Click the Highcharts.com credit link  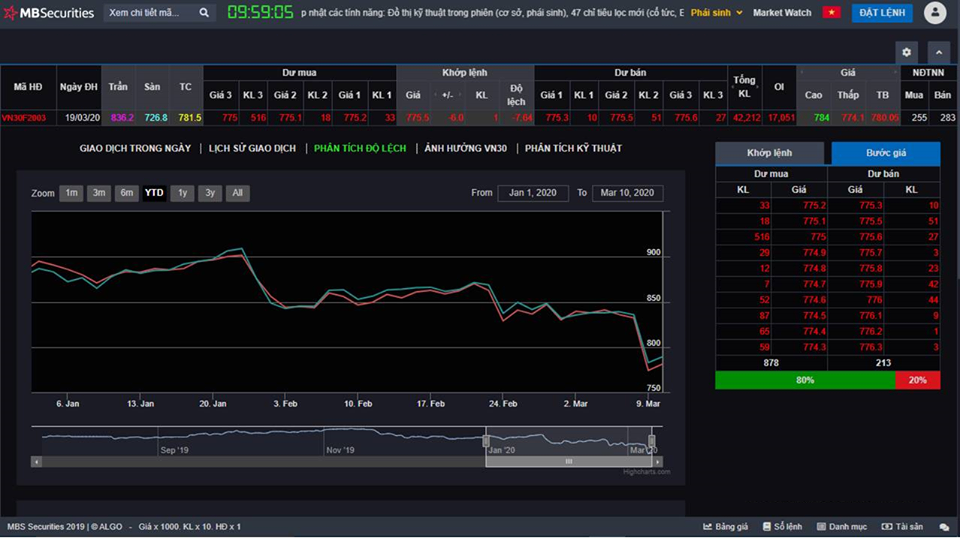pyautogui.click(x=647, y=472)
